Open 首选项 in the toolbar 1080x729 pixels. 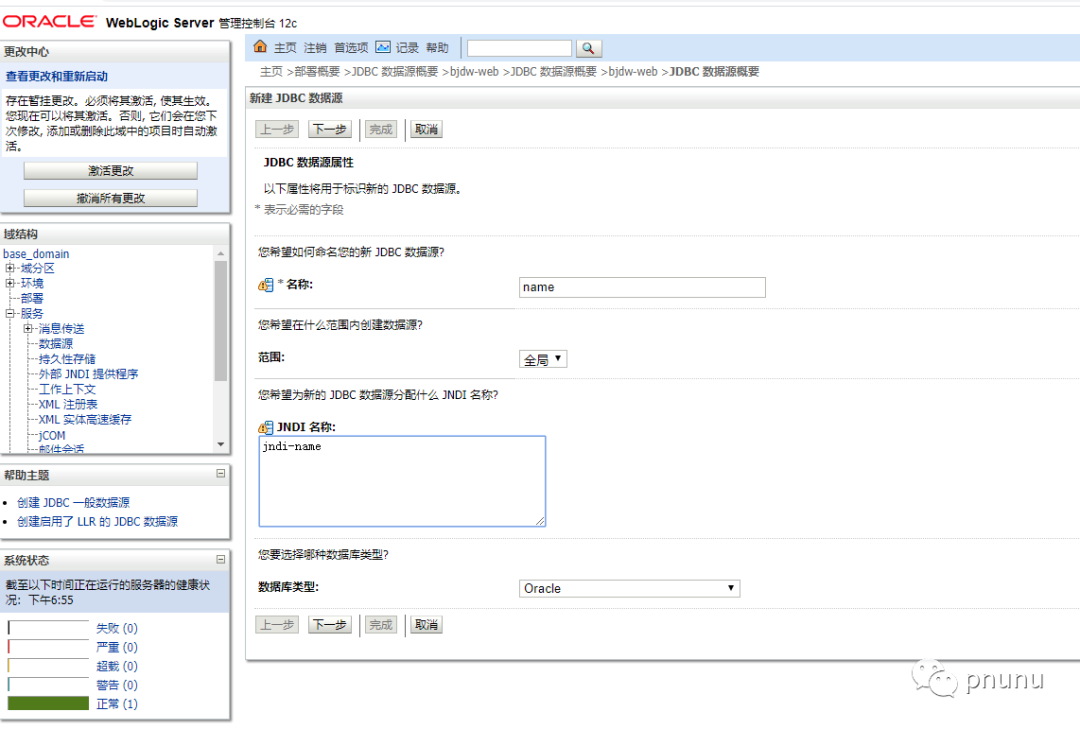click(351, 48)
